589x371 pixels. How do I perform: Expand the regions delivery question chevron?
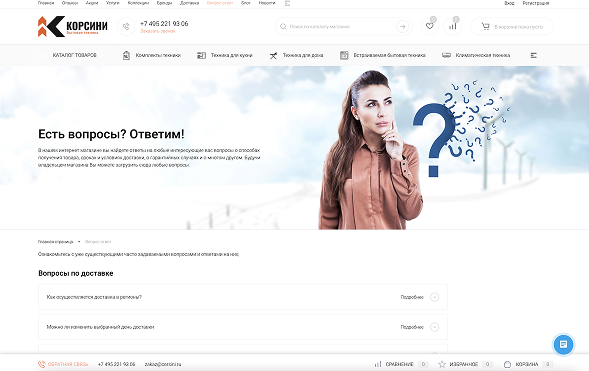point(434,297)
